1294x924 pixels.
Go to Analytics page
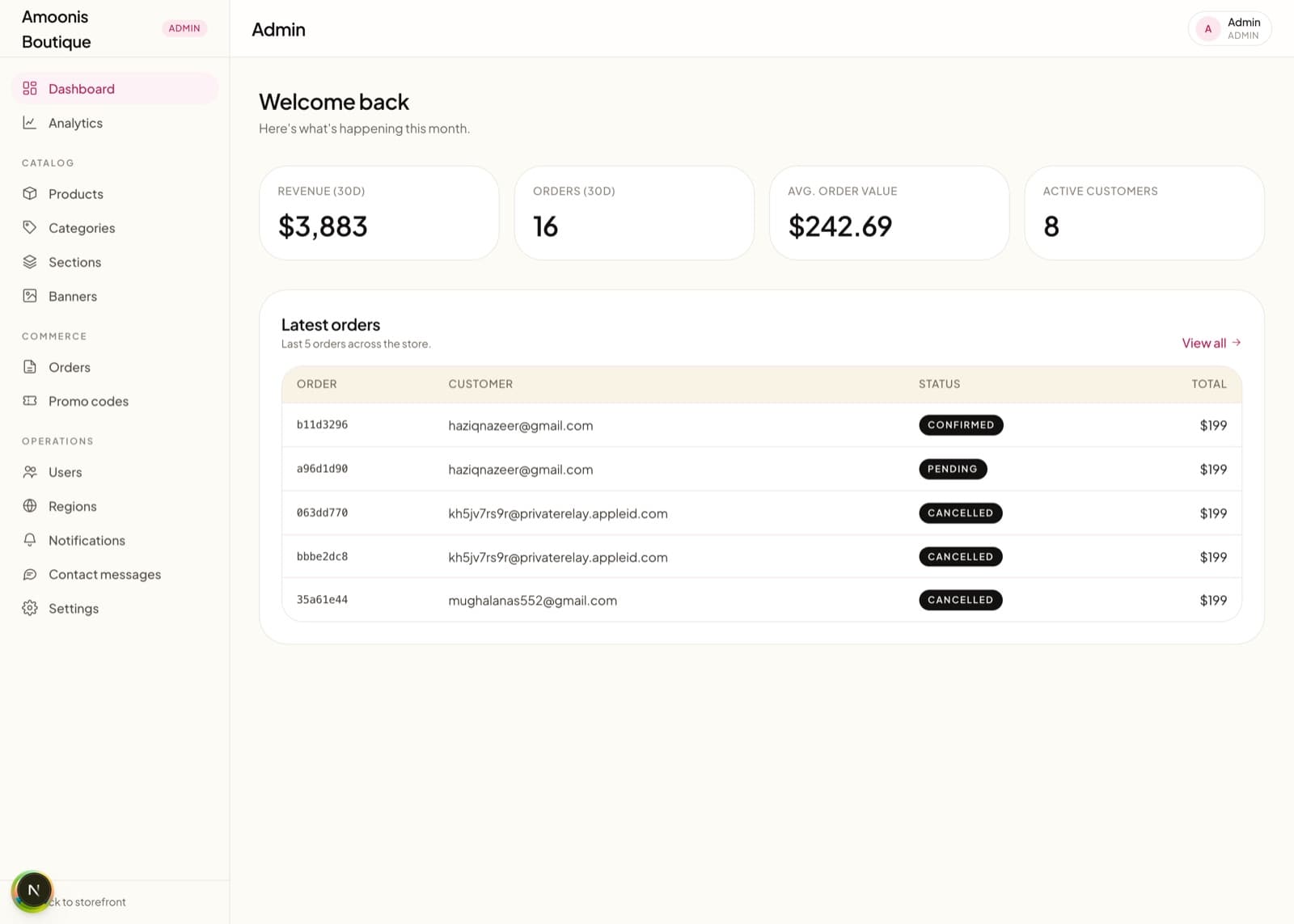click(115, 123)
